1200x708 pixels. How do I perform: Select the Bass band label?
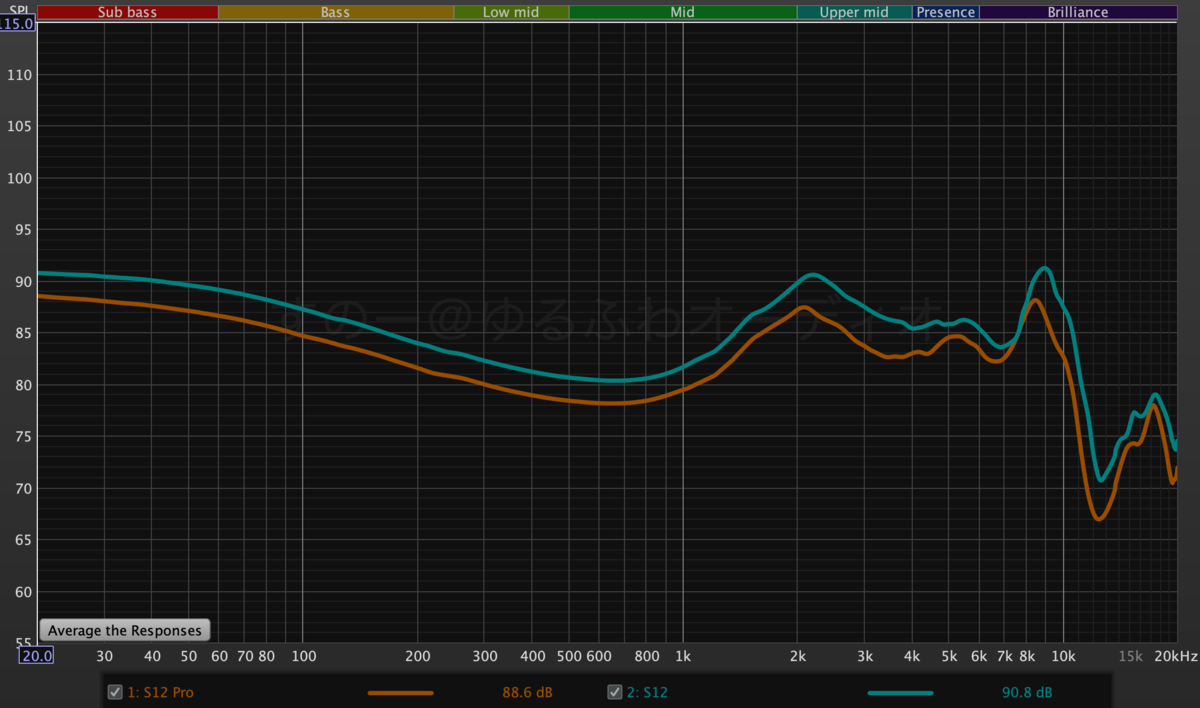pos(335,12)
